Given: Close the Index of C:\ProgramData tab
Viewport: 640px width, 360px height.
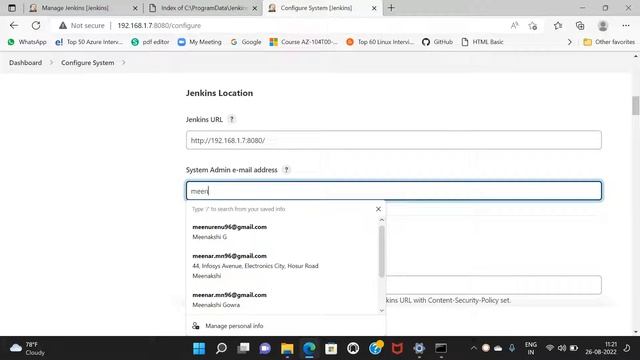Looking at the screenshot, I should click(x=255, y=8).
